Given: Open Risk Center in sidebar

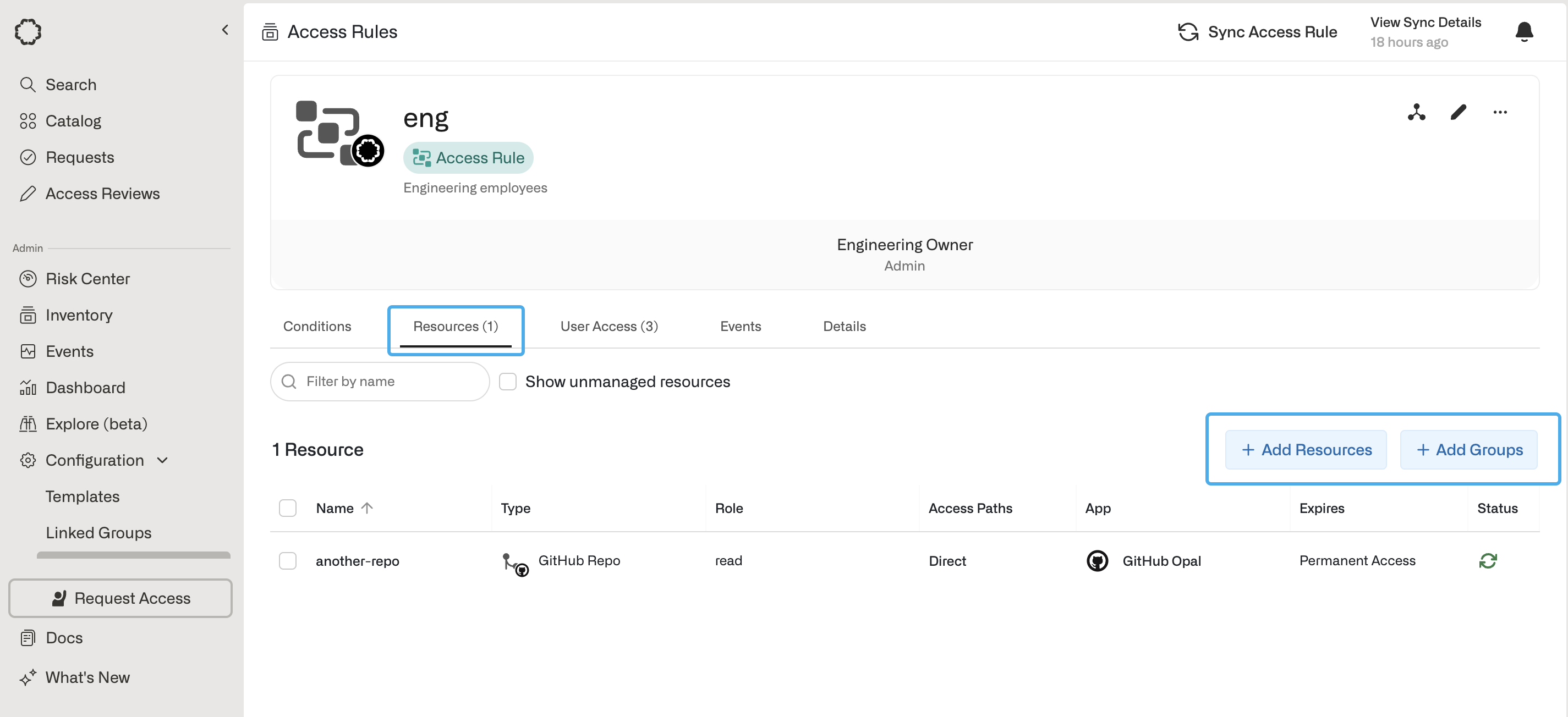Looking at the screenshot, I should (x=87, y=279).
